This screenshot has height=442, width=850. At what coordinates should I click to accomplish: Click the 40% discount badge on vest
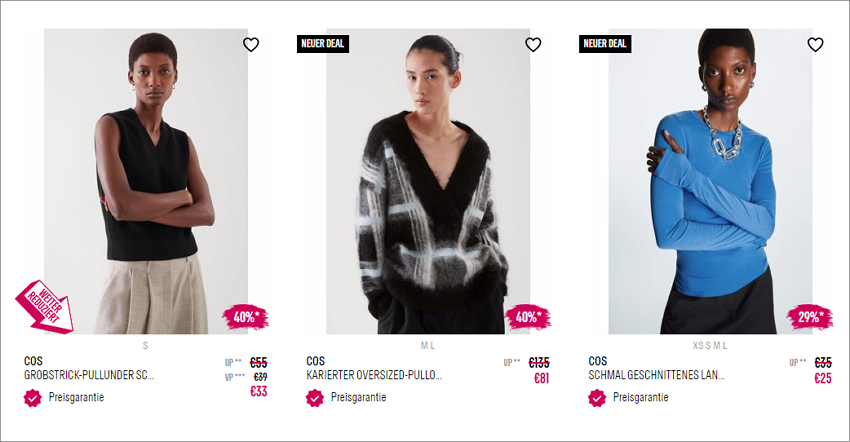pyautogui.click(x=245, y=317)
